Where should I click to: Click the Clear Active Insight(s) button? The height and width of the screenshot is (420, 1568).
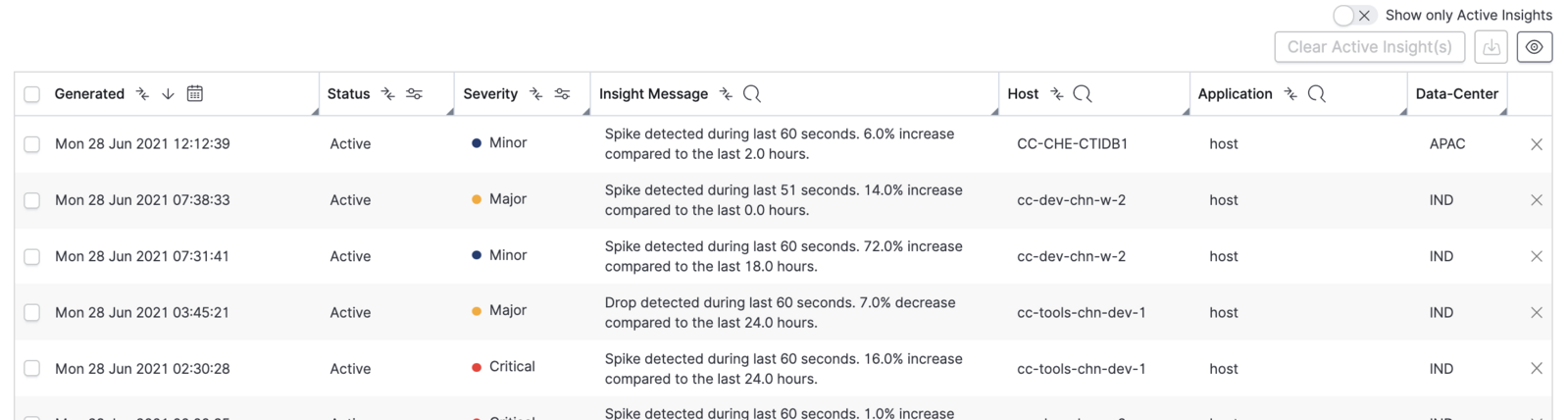tap(1369, 47)
